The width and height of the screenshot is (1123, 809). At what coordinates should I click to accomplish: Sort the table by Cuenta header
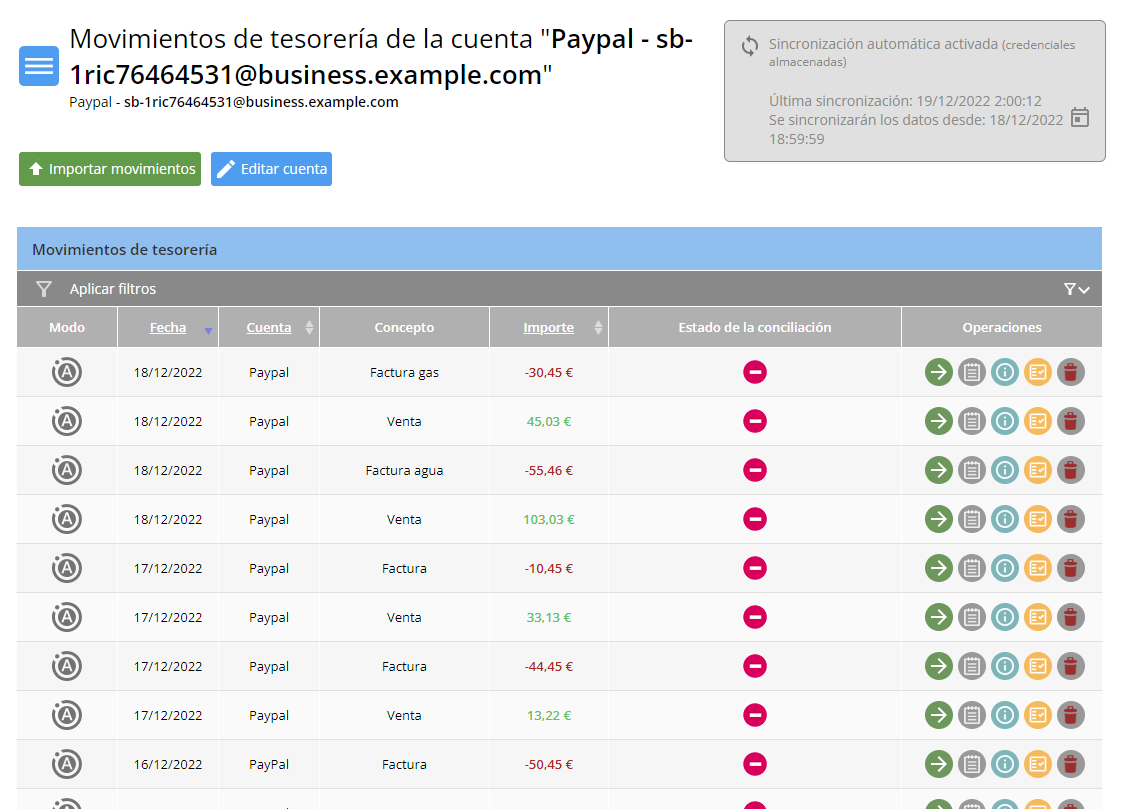click(269, 328)
